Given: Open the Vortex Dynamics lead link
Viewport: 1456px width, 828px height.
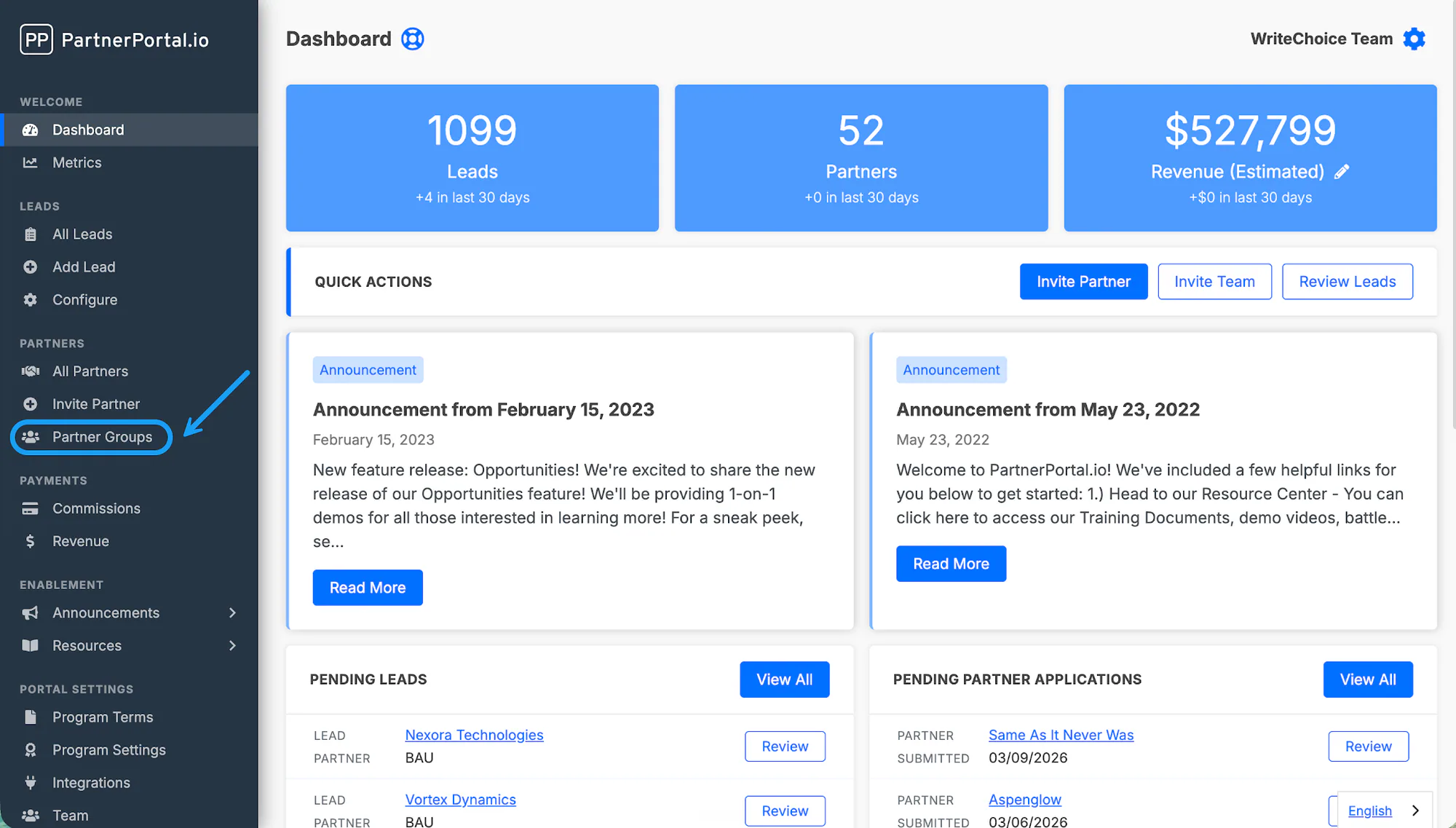Looking at the screenshot, I should [x=460, y=800].
